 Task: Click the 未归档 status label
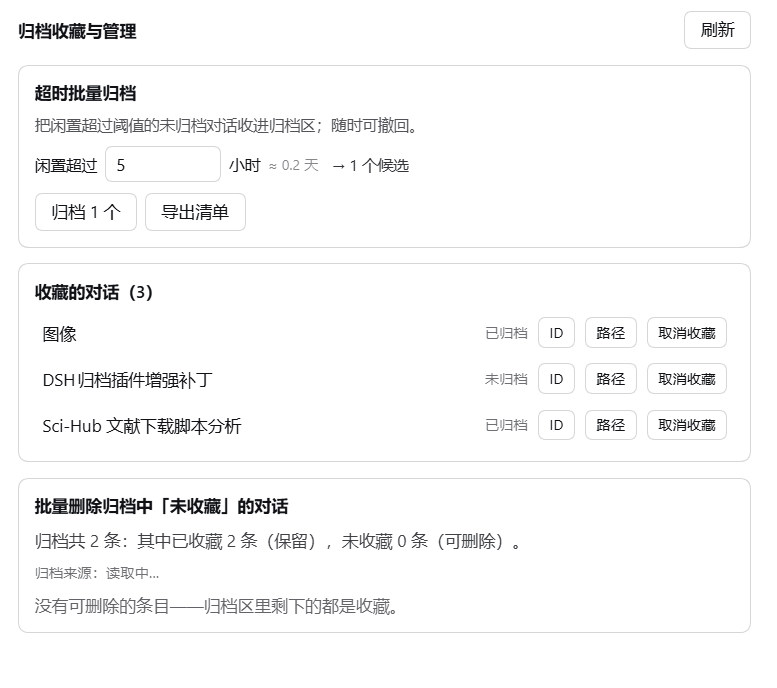click(x=506, y=379)
